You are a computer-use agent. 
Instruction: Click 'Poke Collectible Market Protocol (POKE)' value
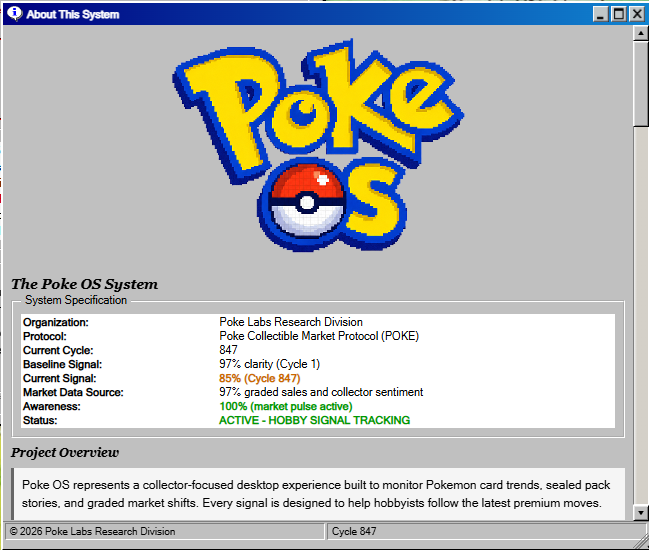[319, 336]
